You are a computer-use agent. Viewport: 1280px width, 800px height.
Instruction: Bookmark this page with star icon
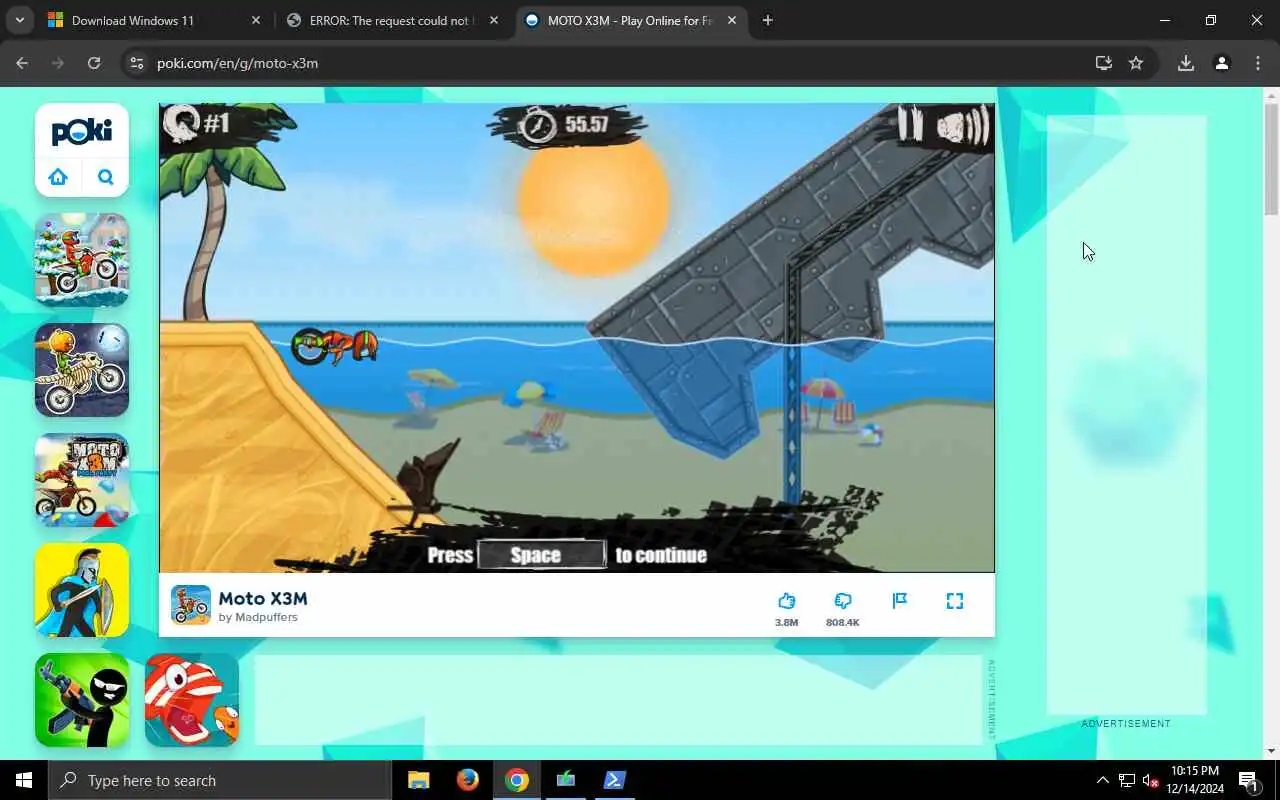point(1136,63)
